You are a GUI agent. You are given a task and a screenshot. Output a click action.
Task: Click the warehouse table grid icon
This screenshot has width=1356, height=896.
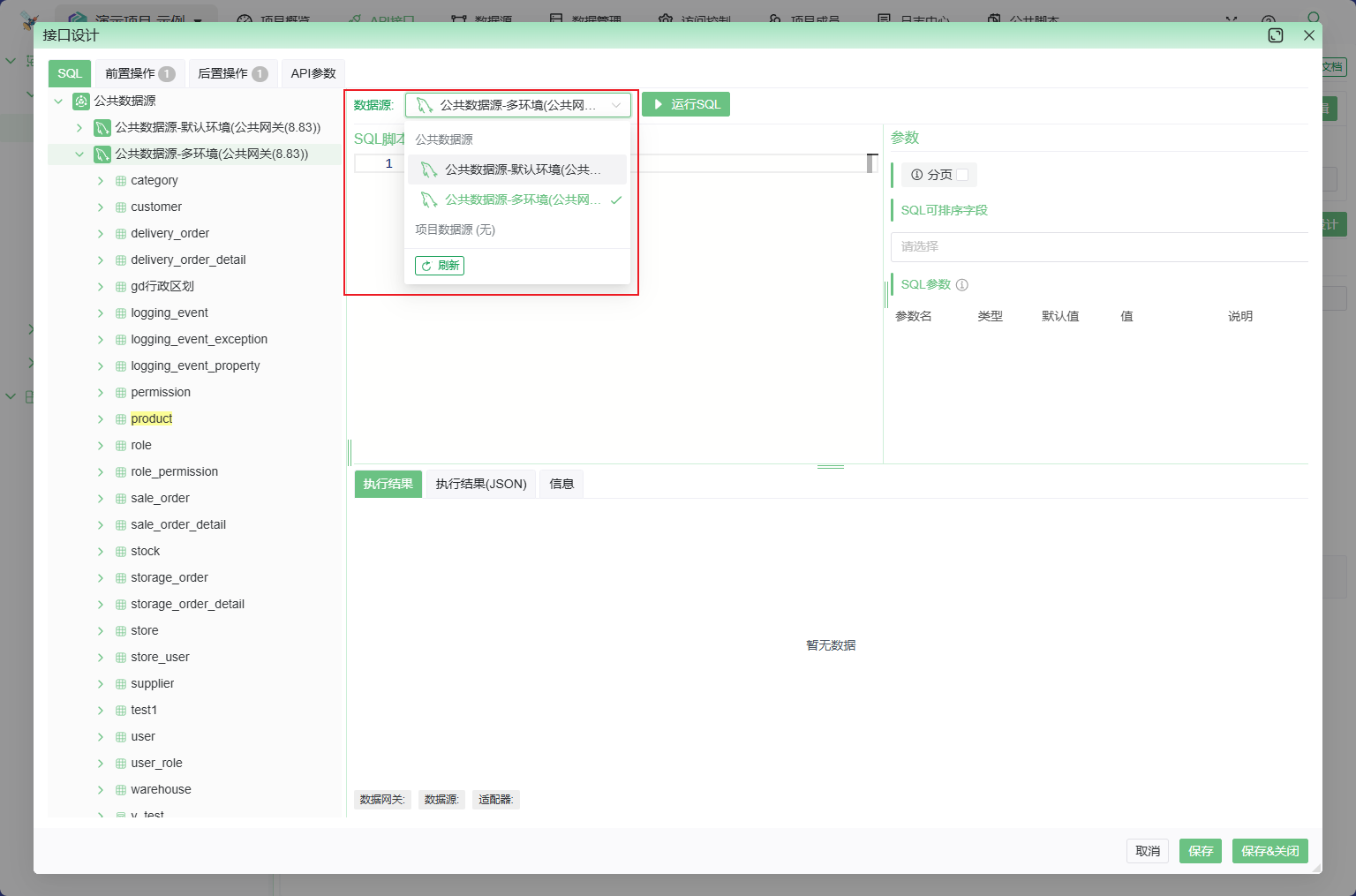(121, 790)
